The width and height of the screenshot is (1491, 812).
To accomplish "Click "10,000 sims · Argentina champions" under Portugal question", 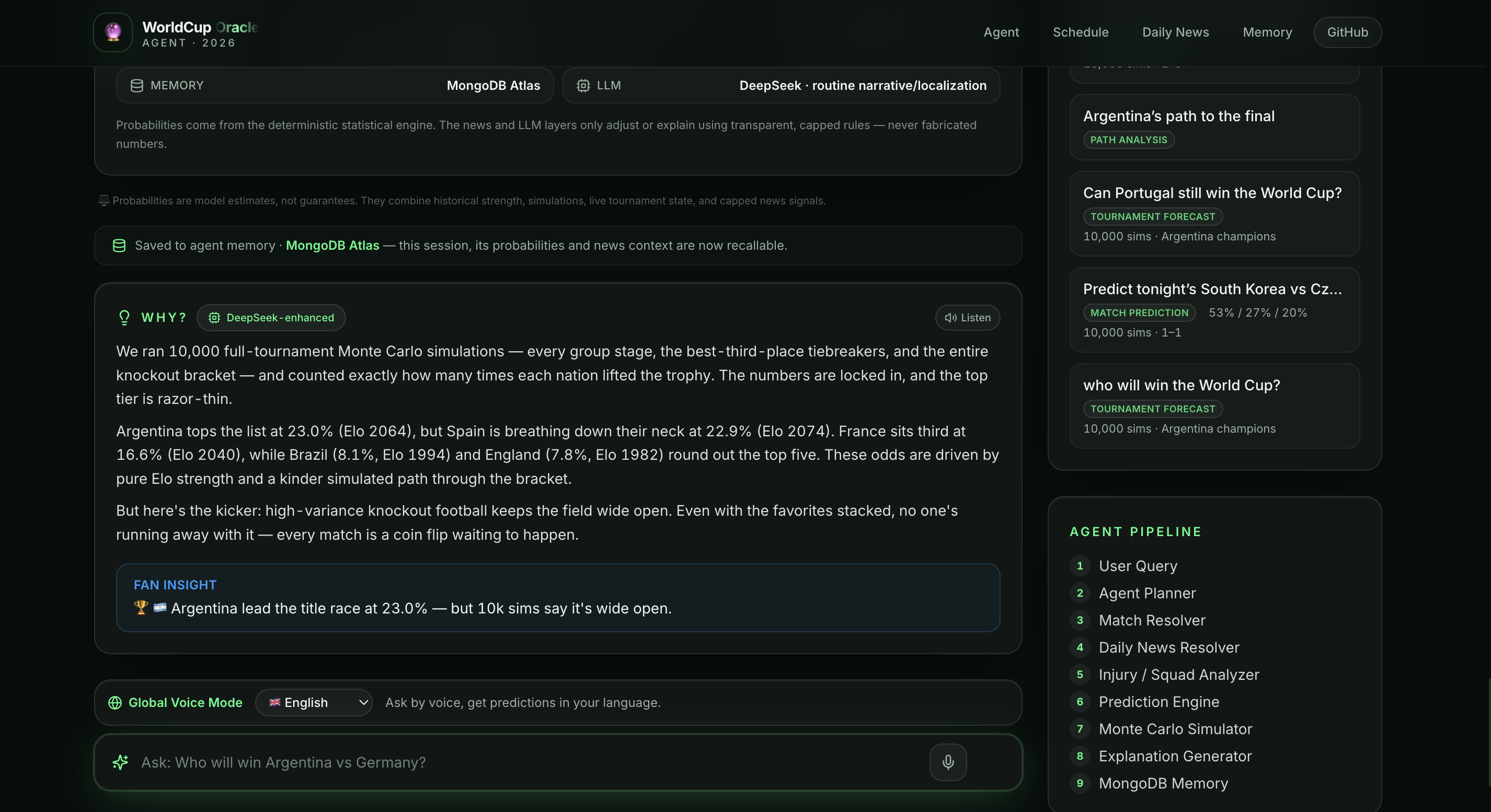I will [1179, 237].
